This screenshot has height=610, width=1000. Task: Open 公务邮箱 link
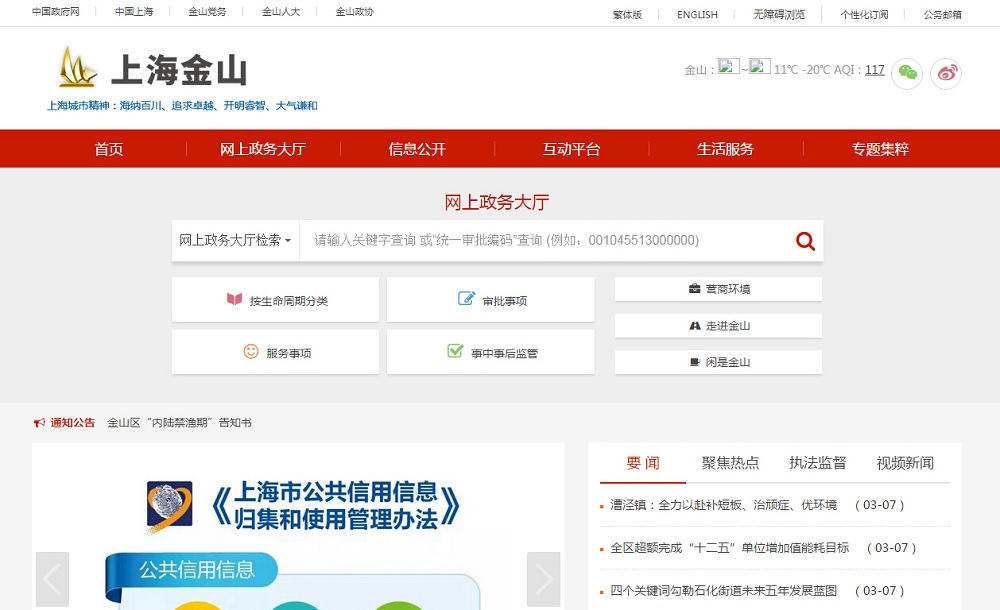click(x=943, y=14)
